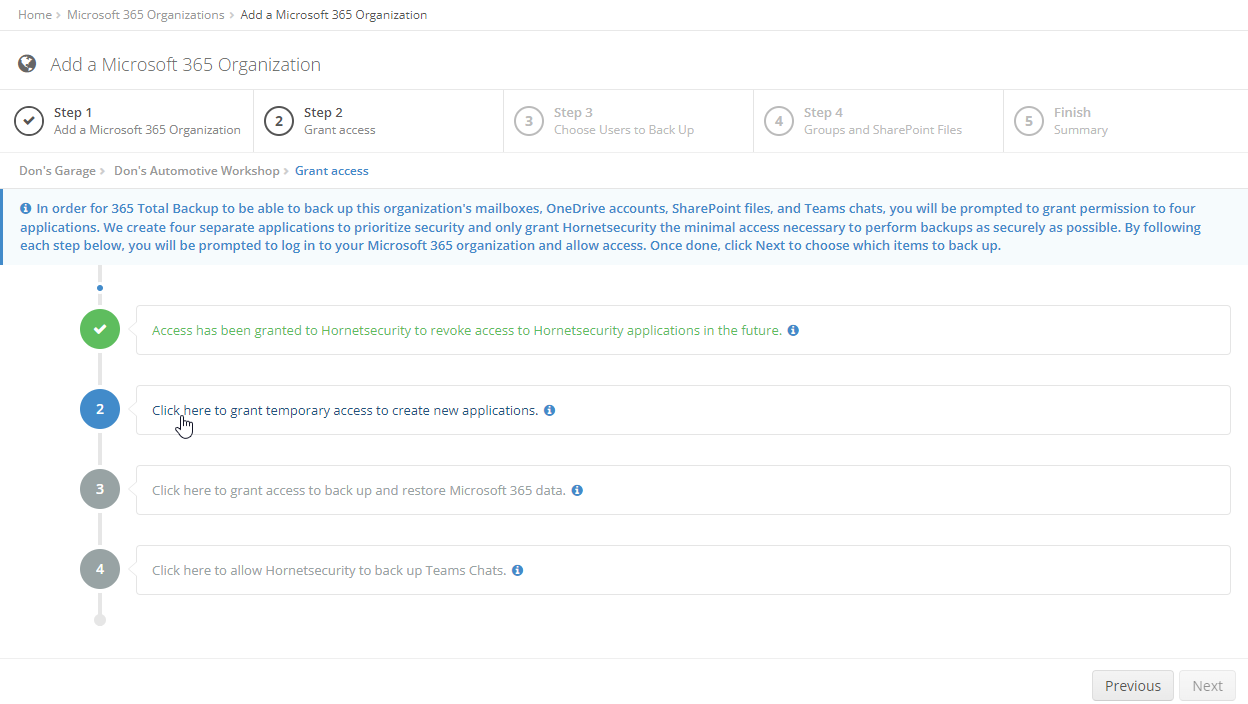Viewport: 1248px width, 704px height.
Task: Click the green access granted message text
Action: pos(467,330)
